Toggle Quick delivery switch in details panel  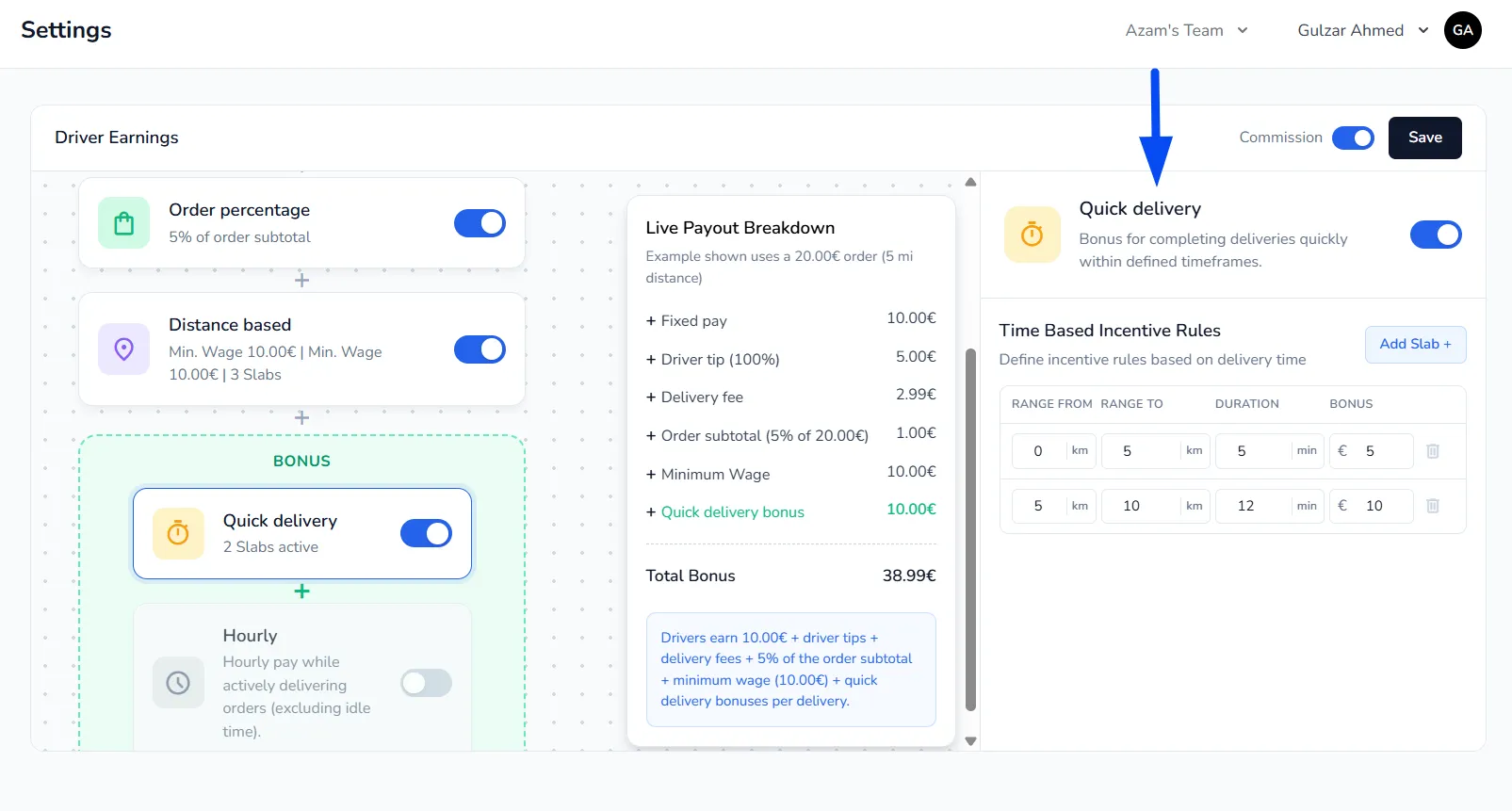click(x=1436, y=235)
